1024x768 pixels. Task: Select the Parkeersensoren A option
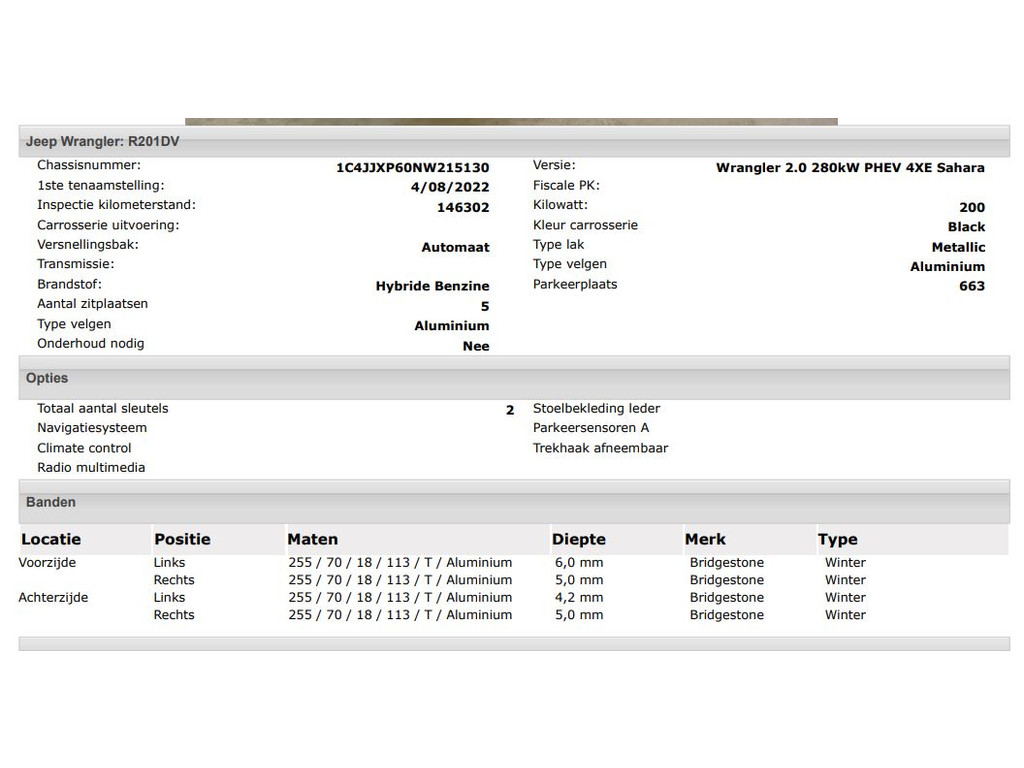(x=590, y=428)
